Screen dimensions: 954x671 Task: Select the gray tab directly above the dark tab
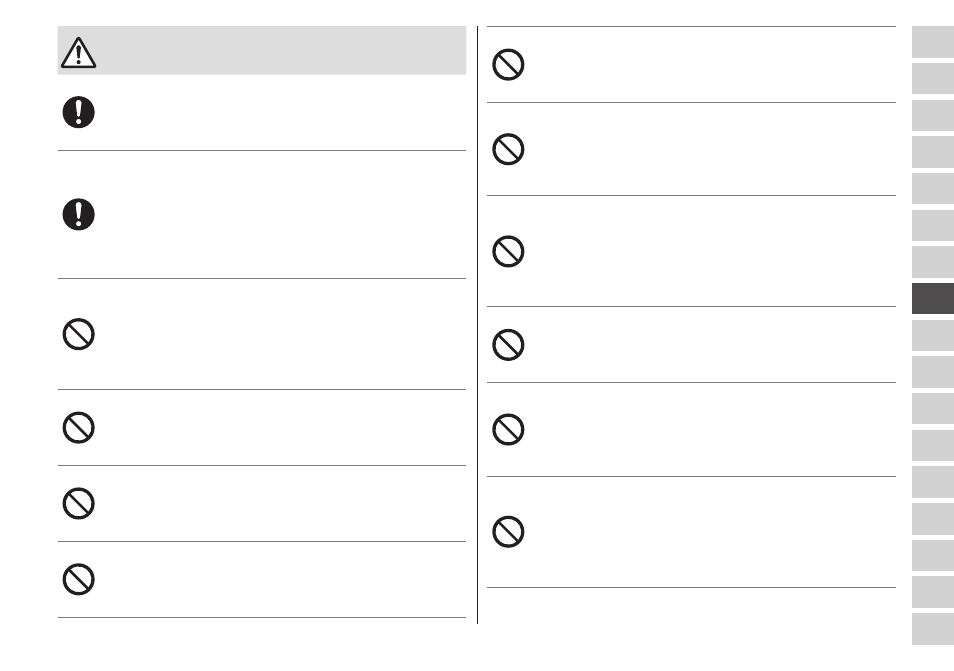[933, 262]
